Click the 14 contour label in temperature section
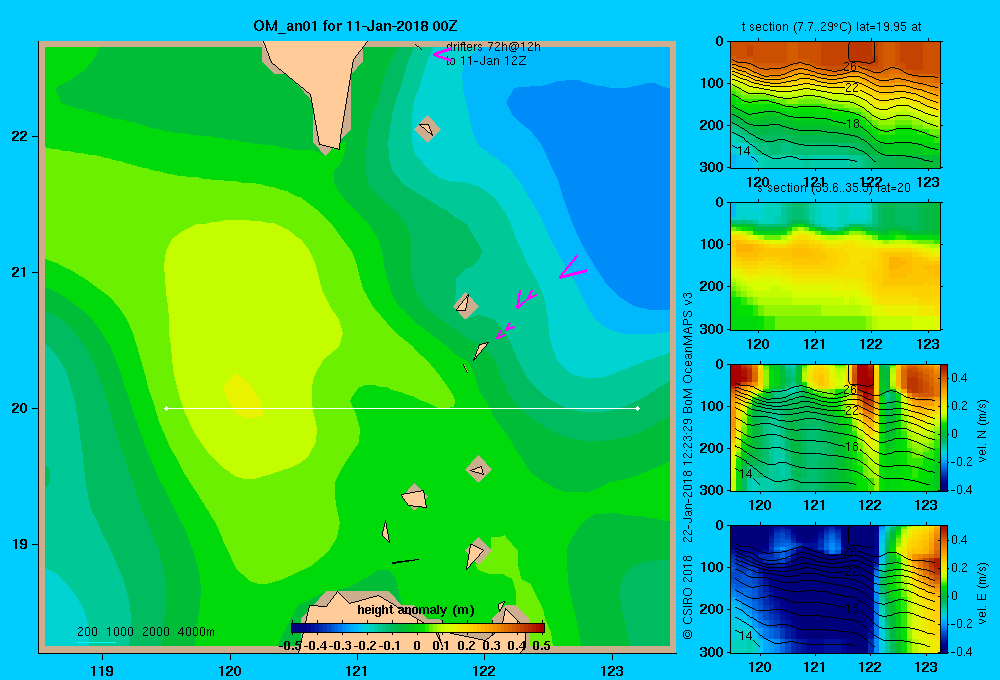The width and height of the screenshot is (1000, 680). (744, 151)
